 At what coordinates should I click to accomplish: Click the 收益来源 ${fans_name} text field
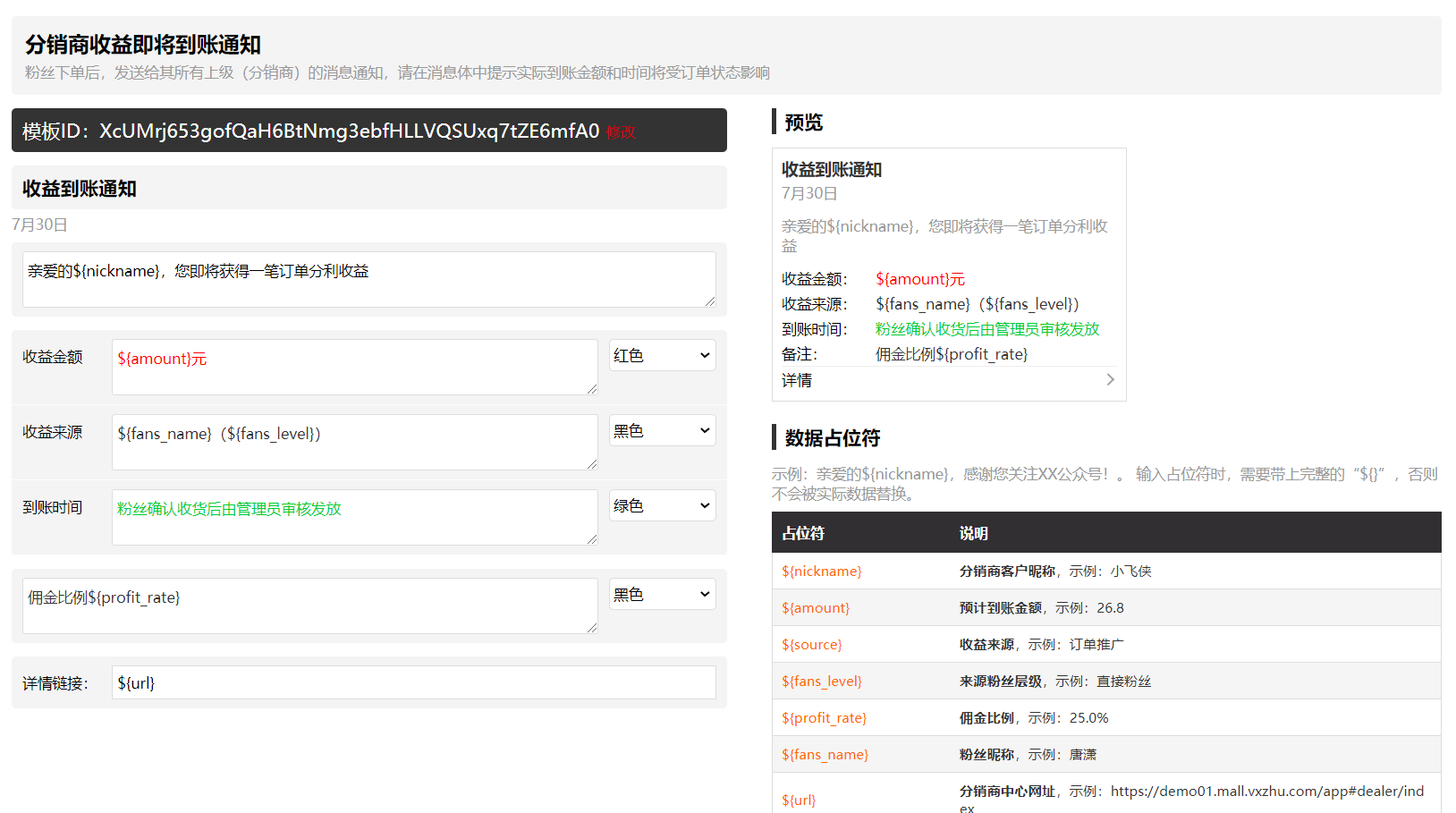tap(354, 442)
